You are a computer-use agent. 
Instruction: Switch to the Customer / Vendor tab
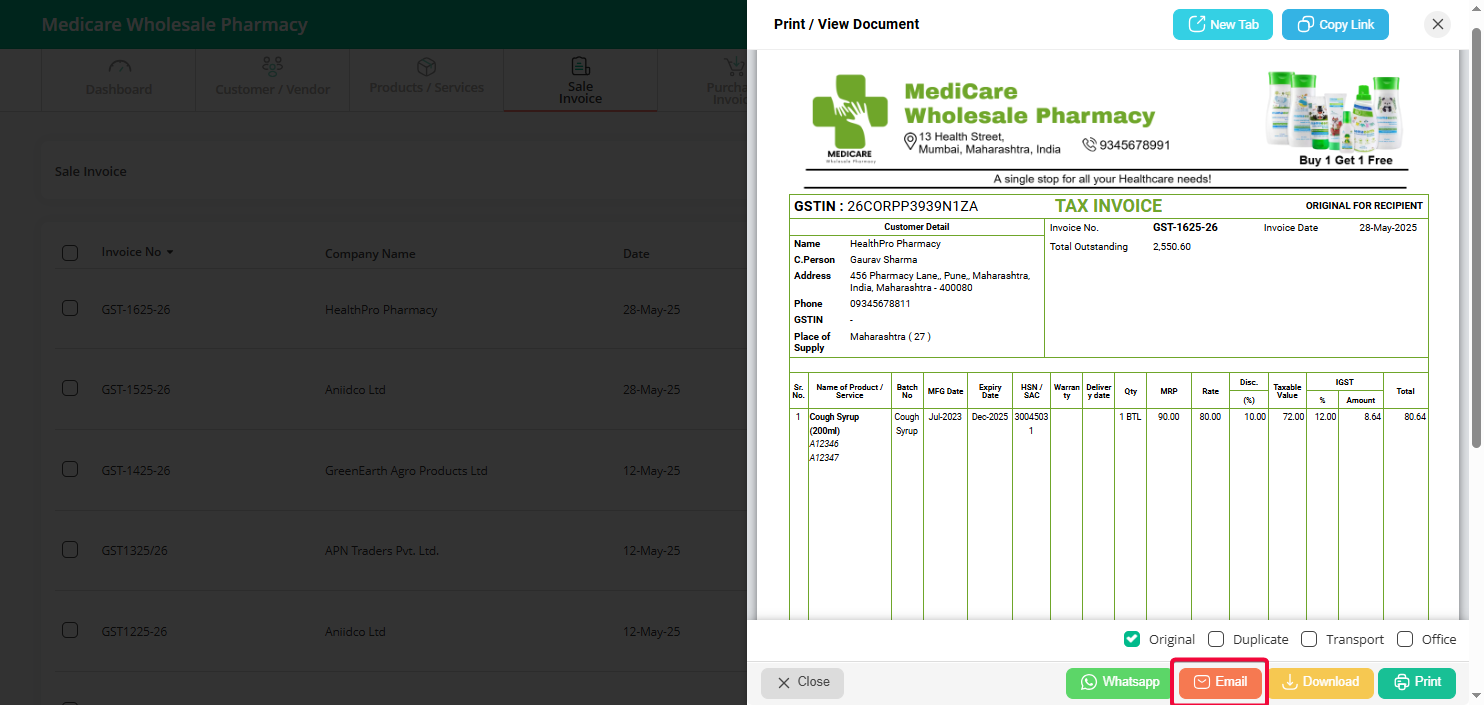pos(273,79)
